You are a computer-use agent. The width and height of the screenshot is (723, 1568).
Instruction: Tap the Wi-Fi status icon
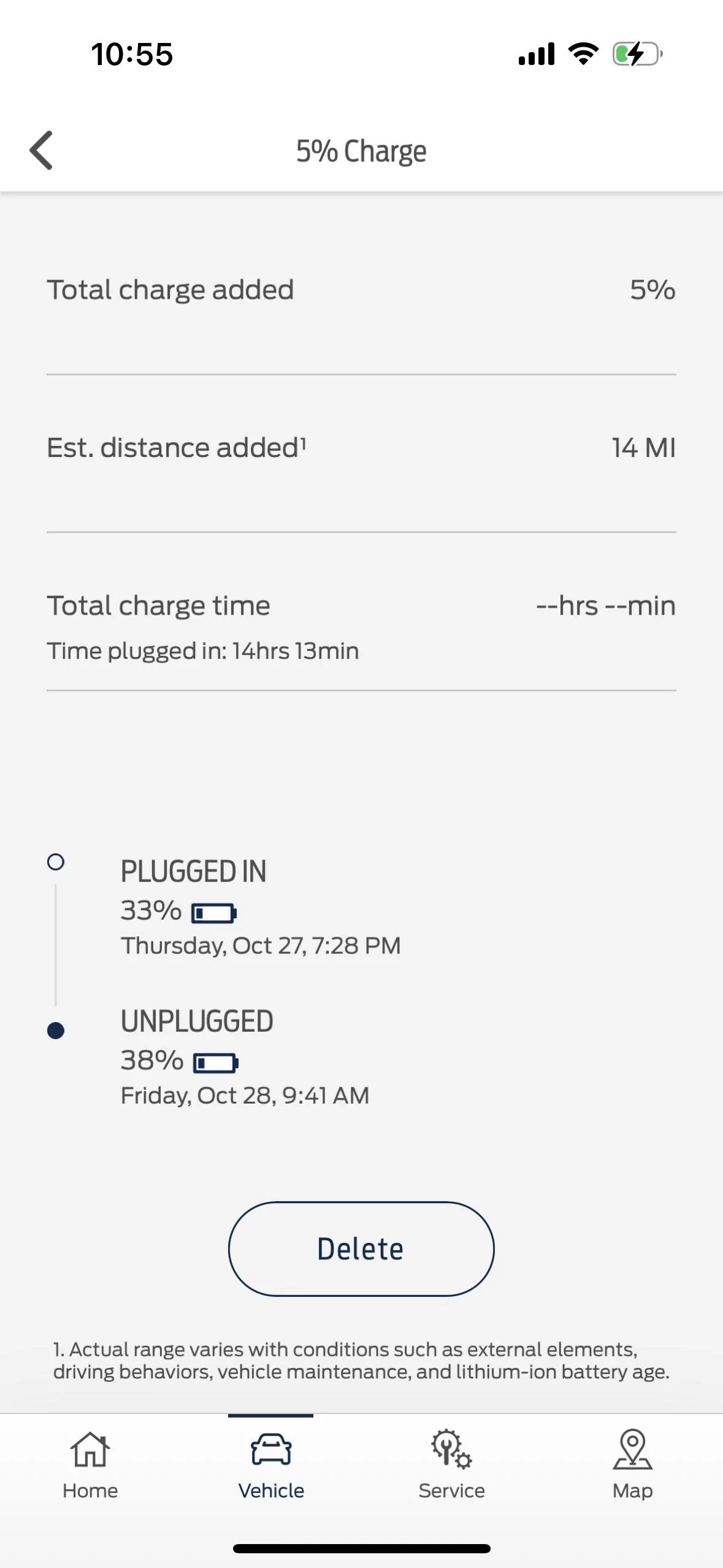(583, 54)
